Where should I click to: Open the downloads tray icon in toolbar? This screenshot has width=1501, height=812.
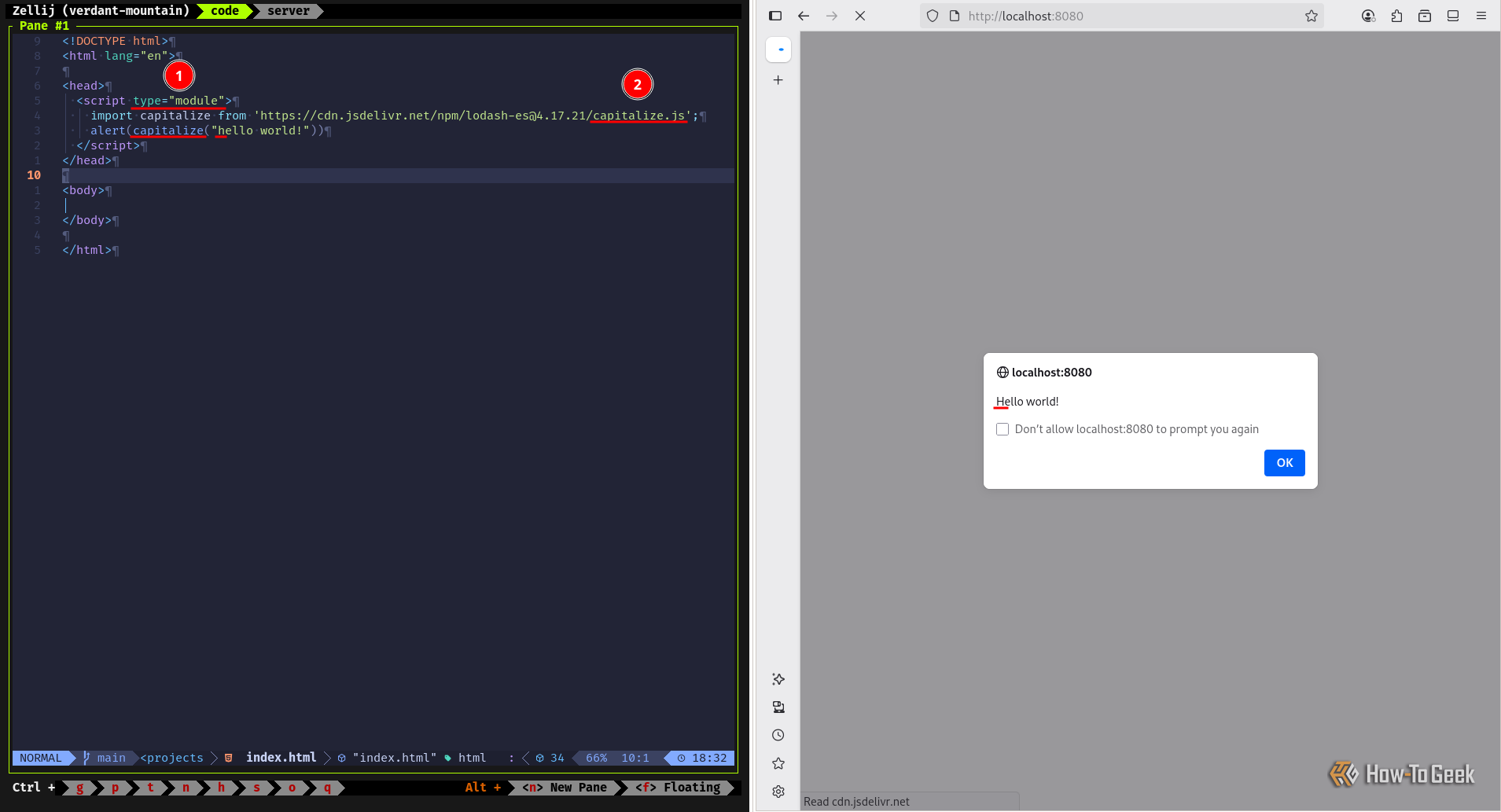(1425, 16)
